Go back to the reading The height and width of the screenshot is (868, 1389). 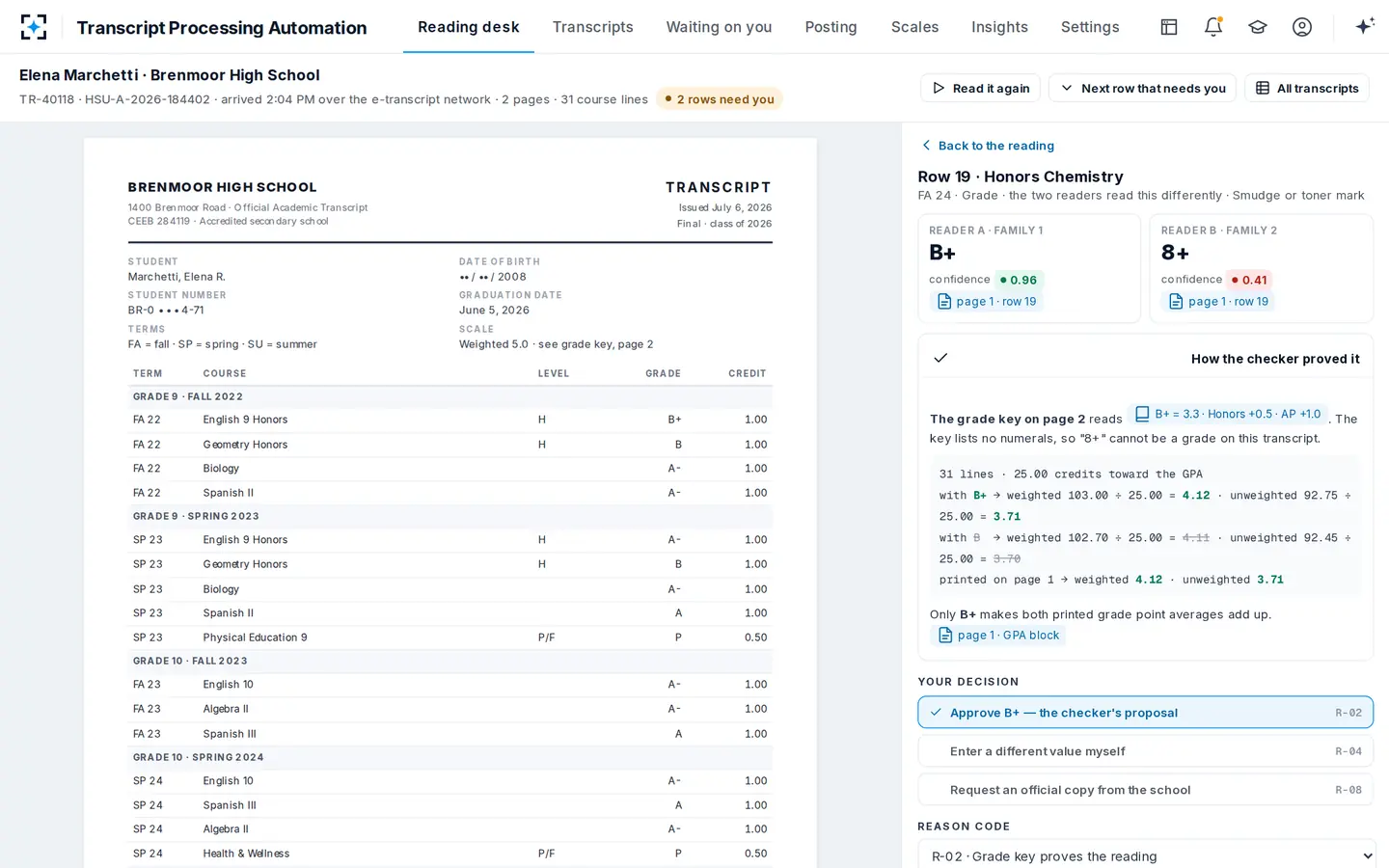[988, 146]
